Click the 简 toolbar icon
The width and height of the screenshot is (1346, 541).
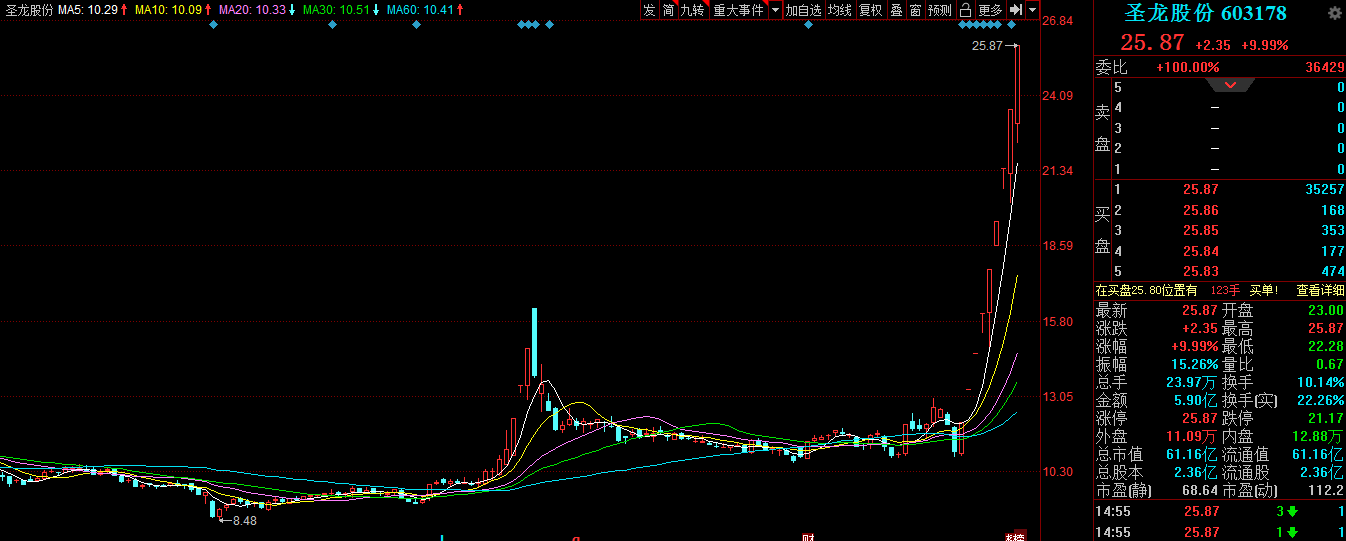coord(668,10)
